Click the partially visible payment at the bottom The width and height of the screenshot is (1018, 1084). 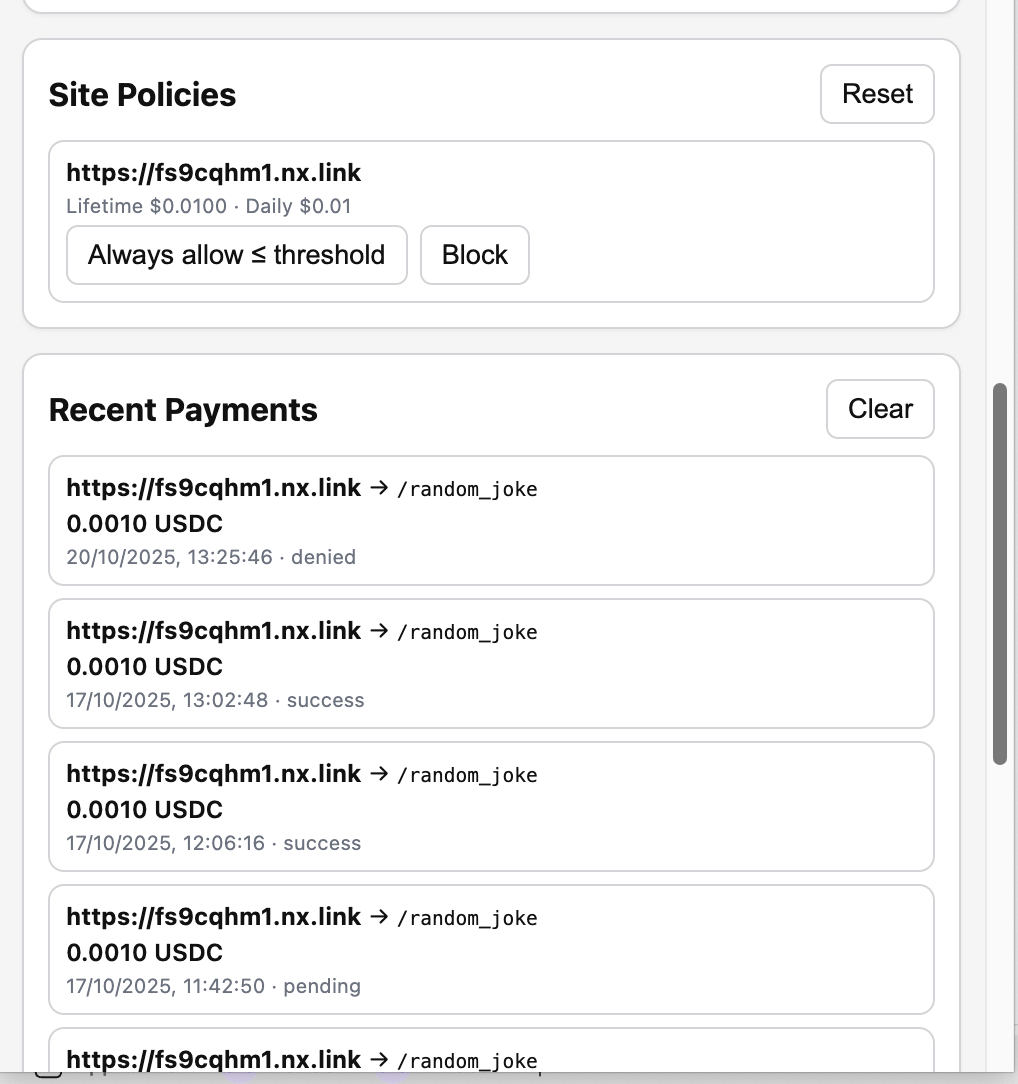click(x=491, y=1056)
